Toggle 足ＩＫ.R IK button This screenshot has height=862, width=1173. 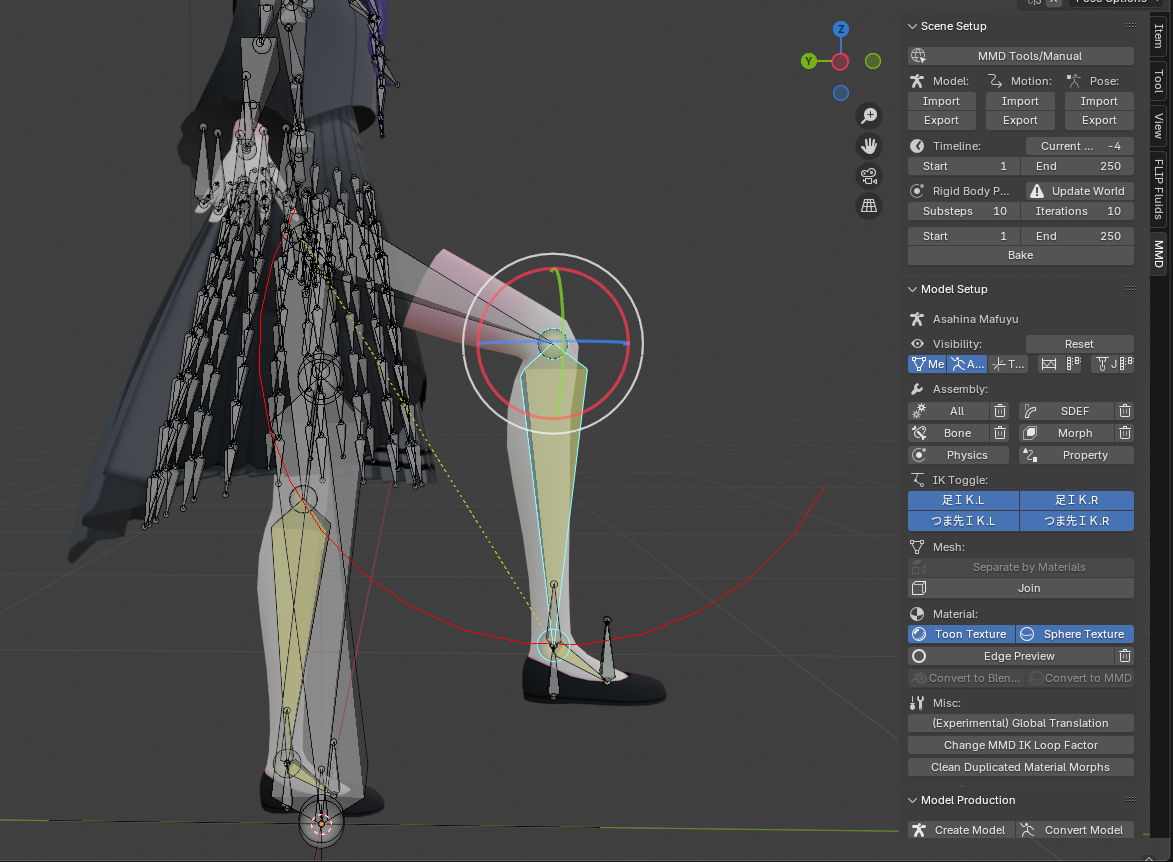[x=1076, y=500]
